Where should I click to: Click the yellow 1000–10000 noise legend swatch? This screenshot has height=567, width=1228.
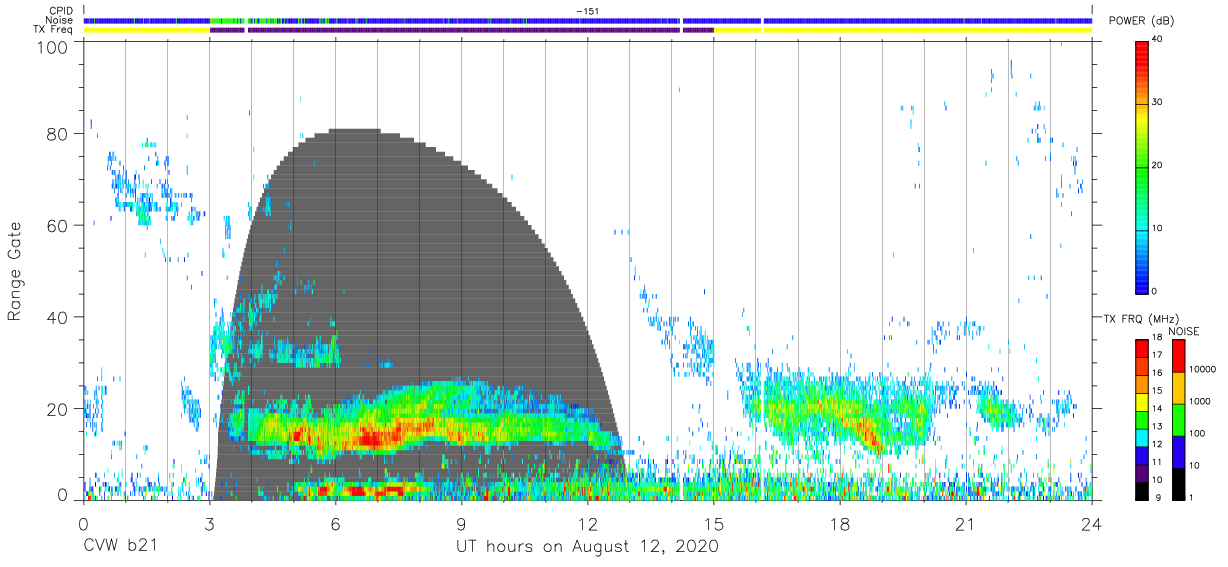click(1178, 388)
